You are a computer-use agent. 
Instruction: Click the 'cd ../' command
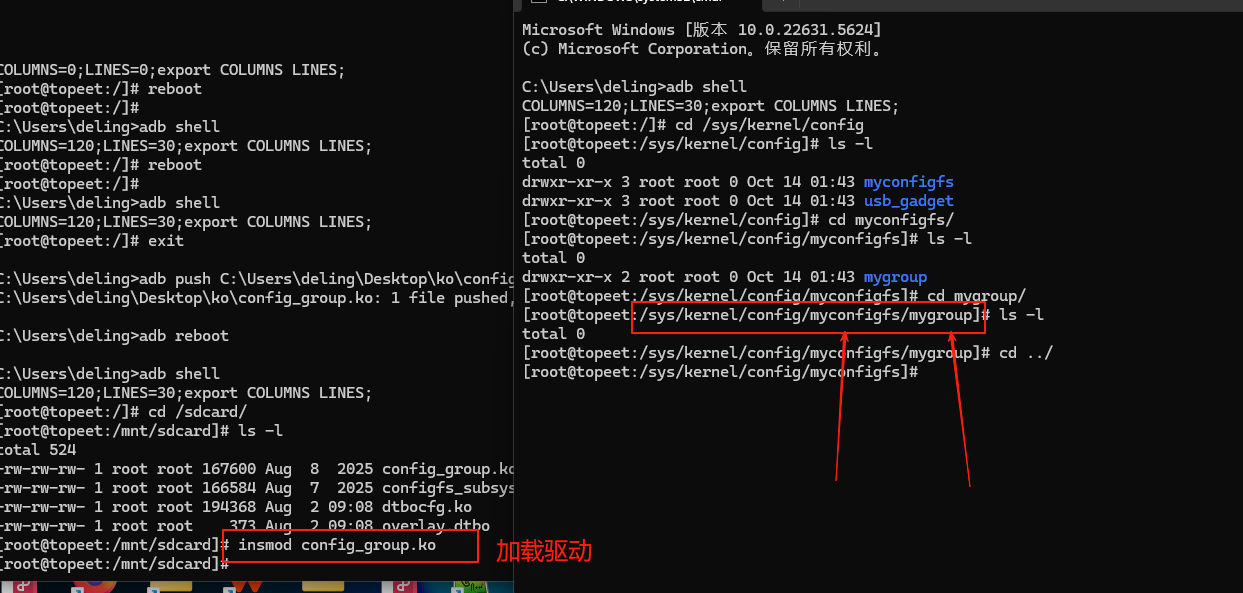tap(1026, 353)
